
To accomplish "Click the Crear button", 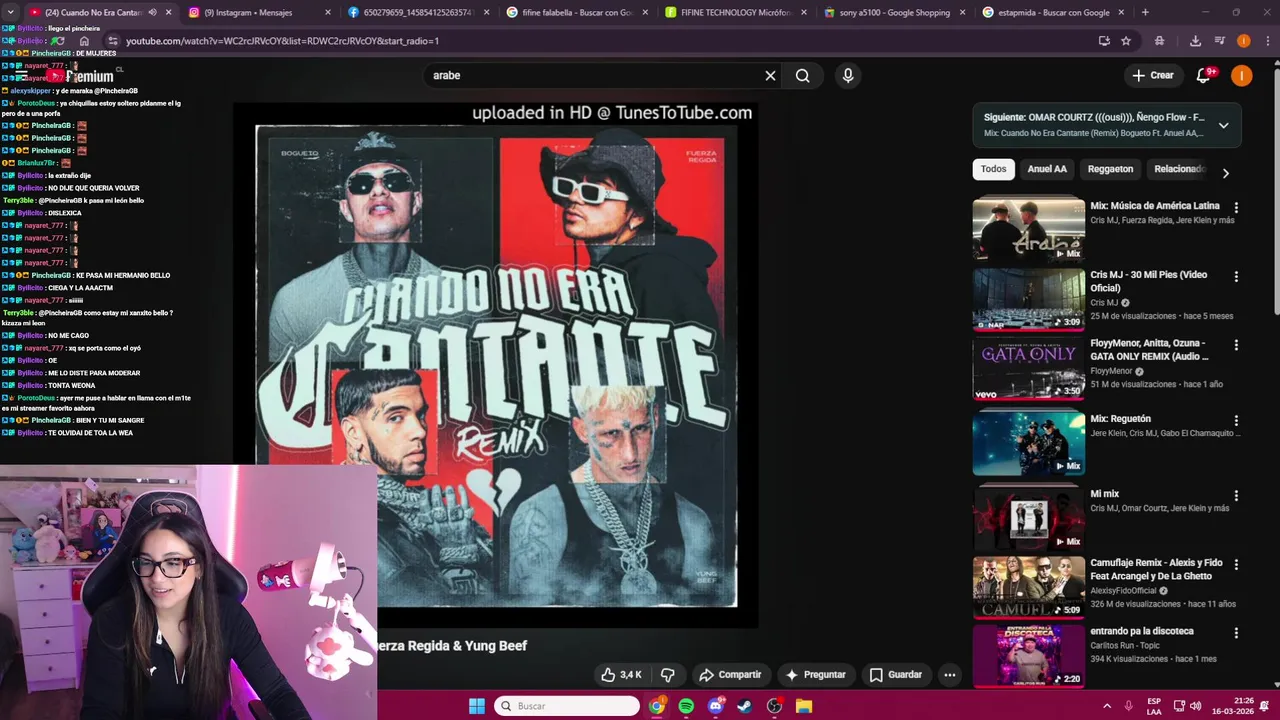I will 1152,75.
